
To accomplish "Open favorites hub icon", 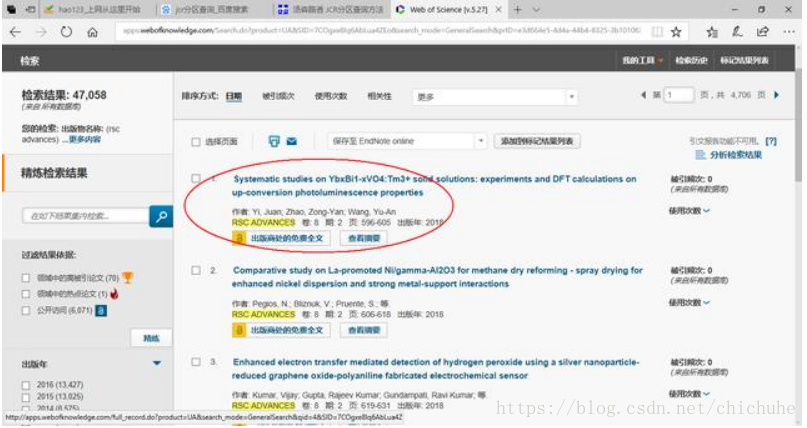I will point(712,32).
